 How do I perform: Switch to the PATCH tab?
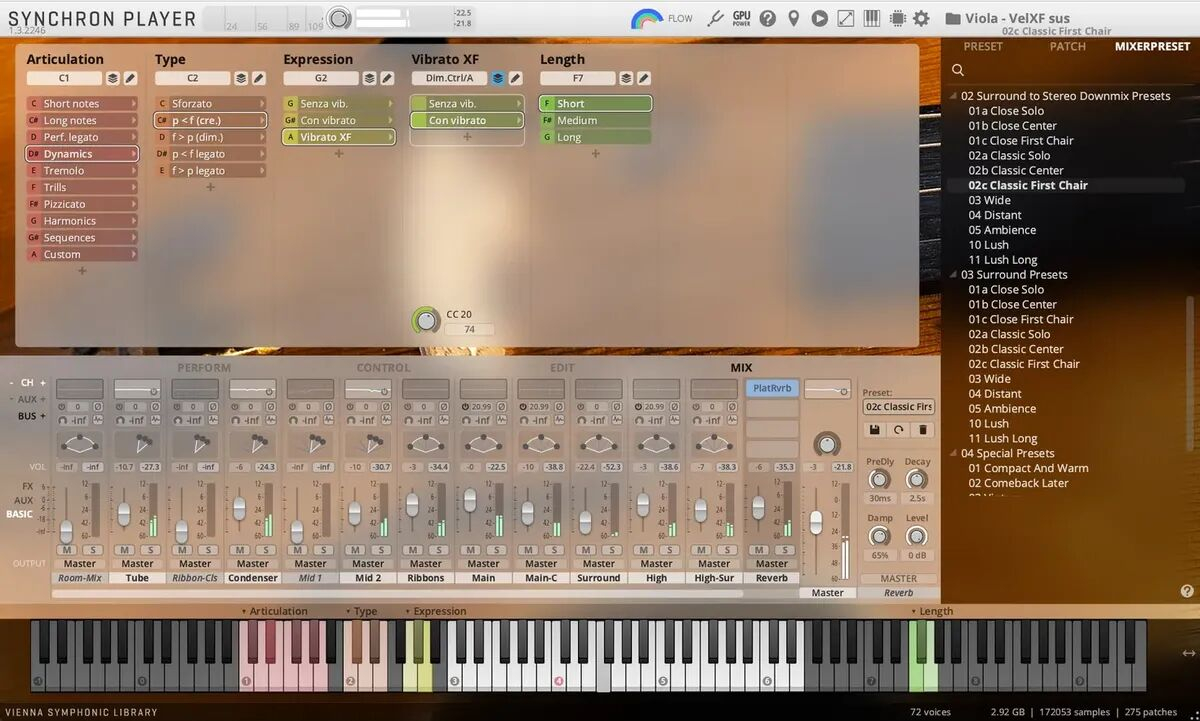(x=1067, y=46)
